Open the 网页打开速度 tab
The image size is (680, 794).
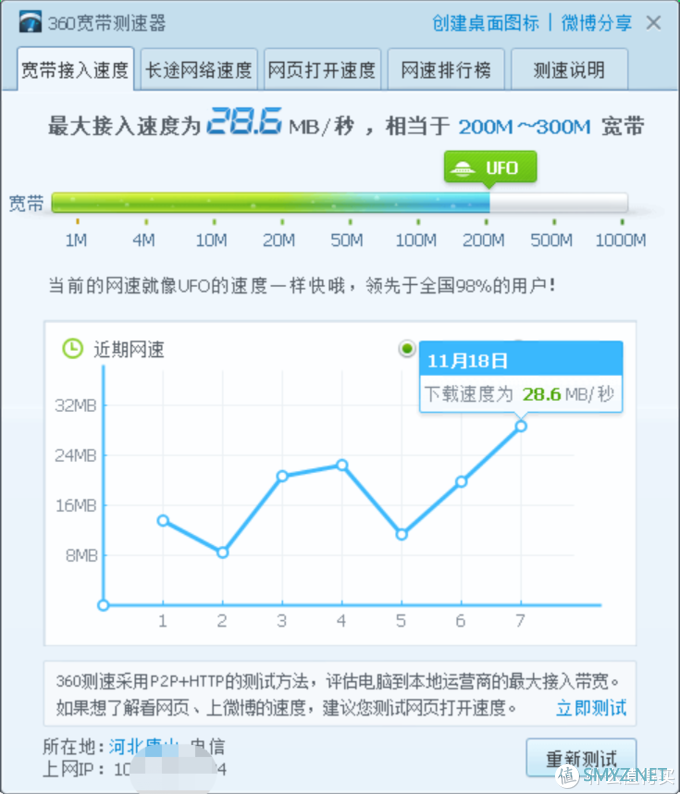point(322,69)
